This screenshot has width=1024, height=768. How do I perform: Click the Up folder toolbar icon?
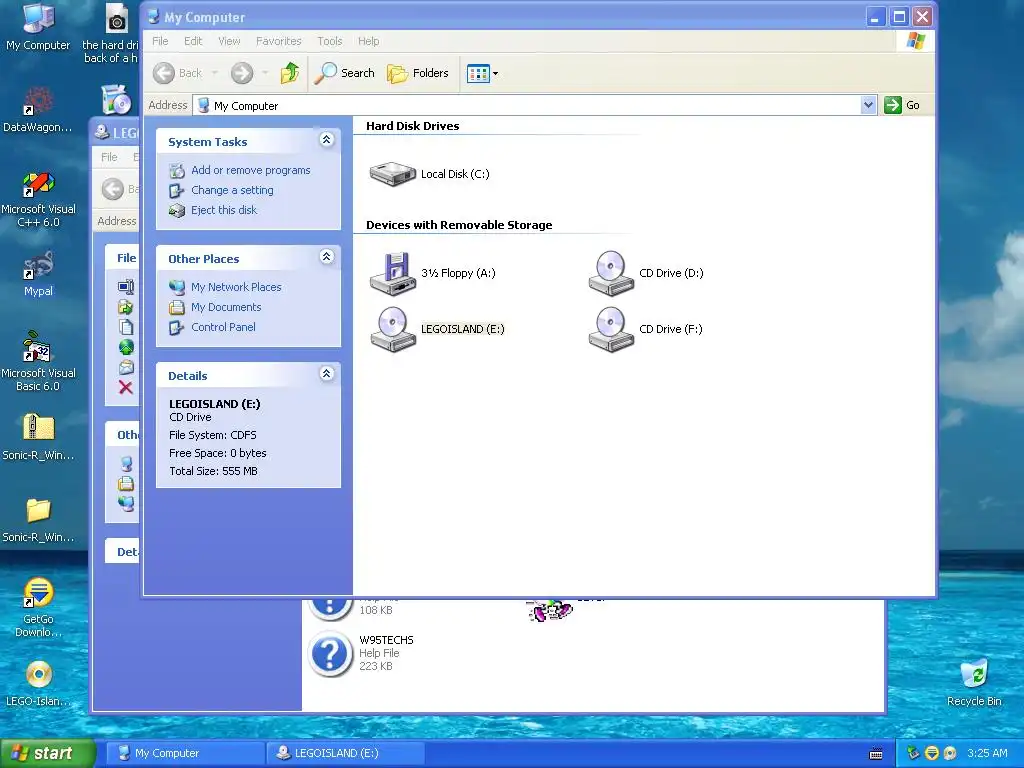[289, 73]
